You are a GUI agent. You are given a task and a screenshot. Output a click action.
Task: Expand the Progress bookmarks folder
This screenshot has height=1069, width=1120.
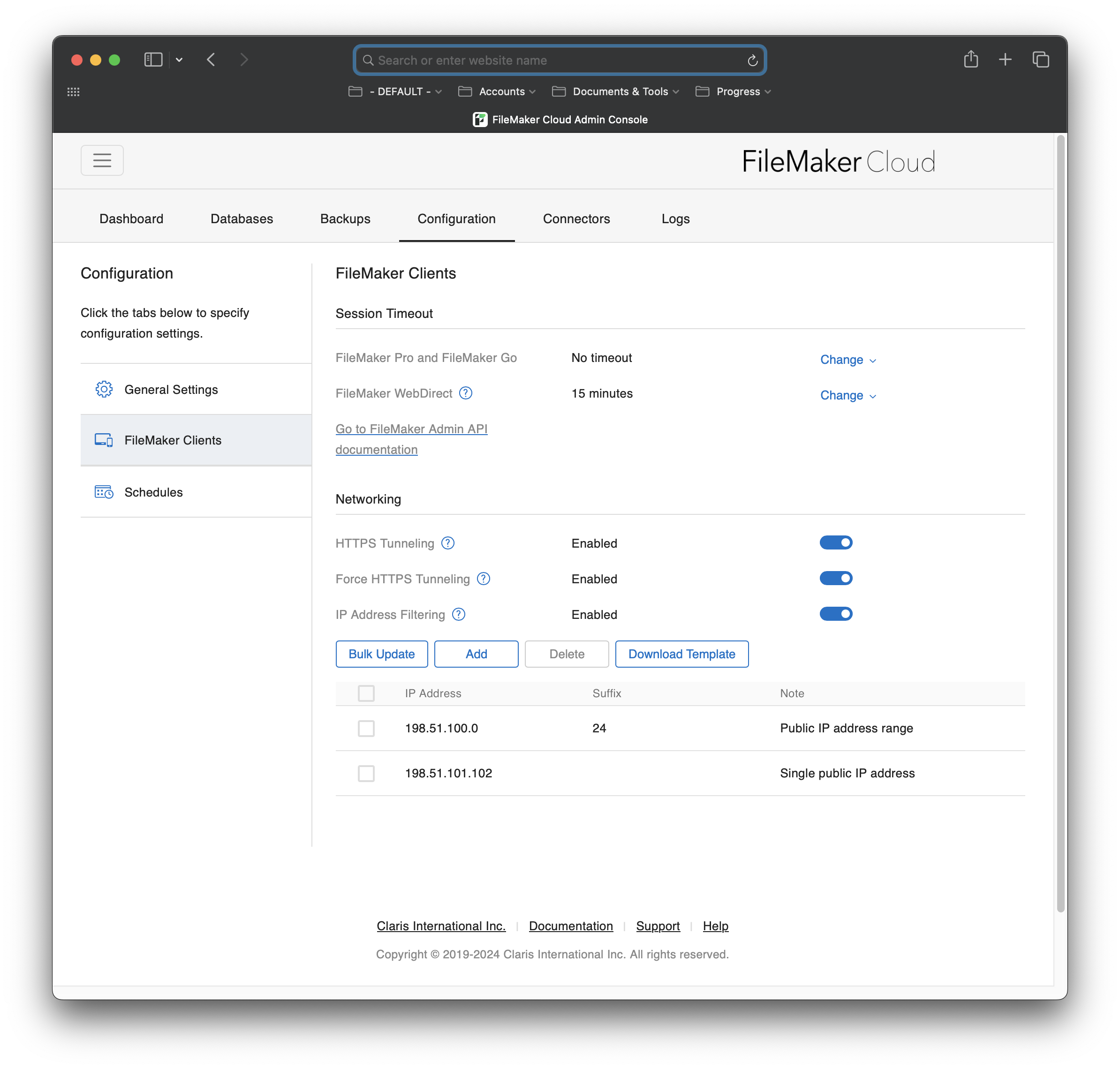pyautogui.click(x=733, y=92)
